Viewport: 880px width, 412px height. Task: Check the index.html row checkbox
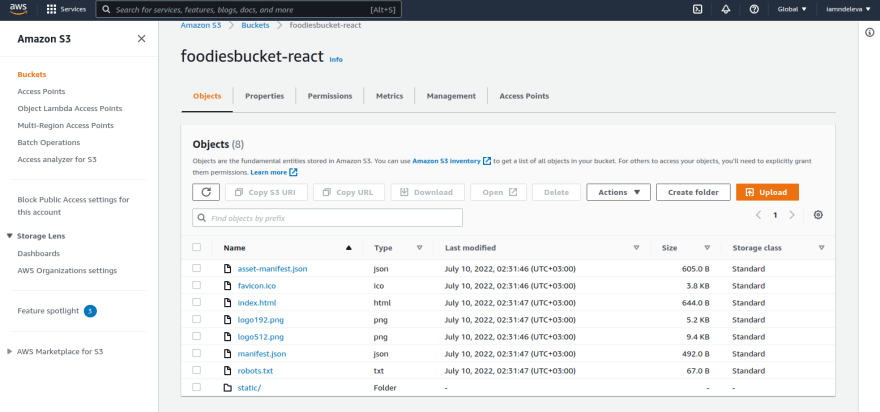pos(196,302)
